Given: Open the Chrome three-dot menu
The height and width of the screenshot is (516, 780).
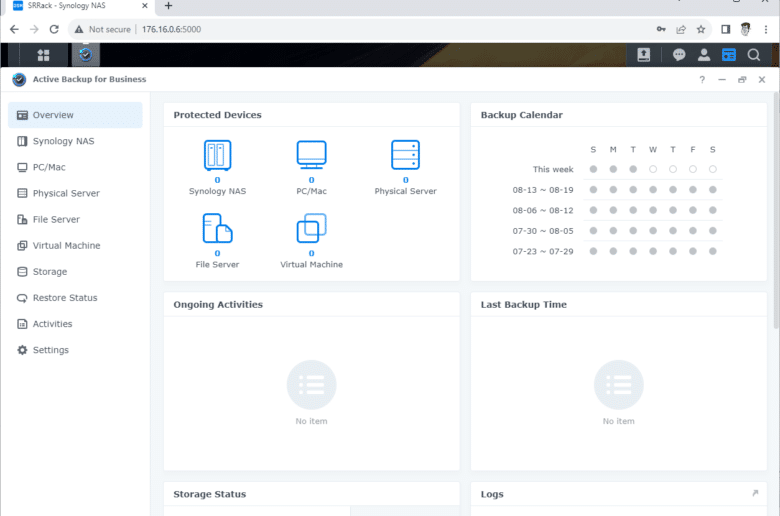Looking at the screenshot, I should point(766,29).
